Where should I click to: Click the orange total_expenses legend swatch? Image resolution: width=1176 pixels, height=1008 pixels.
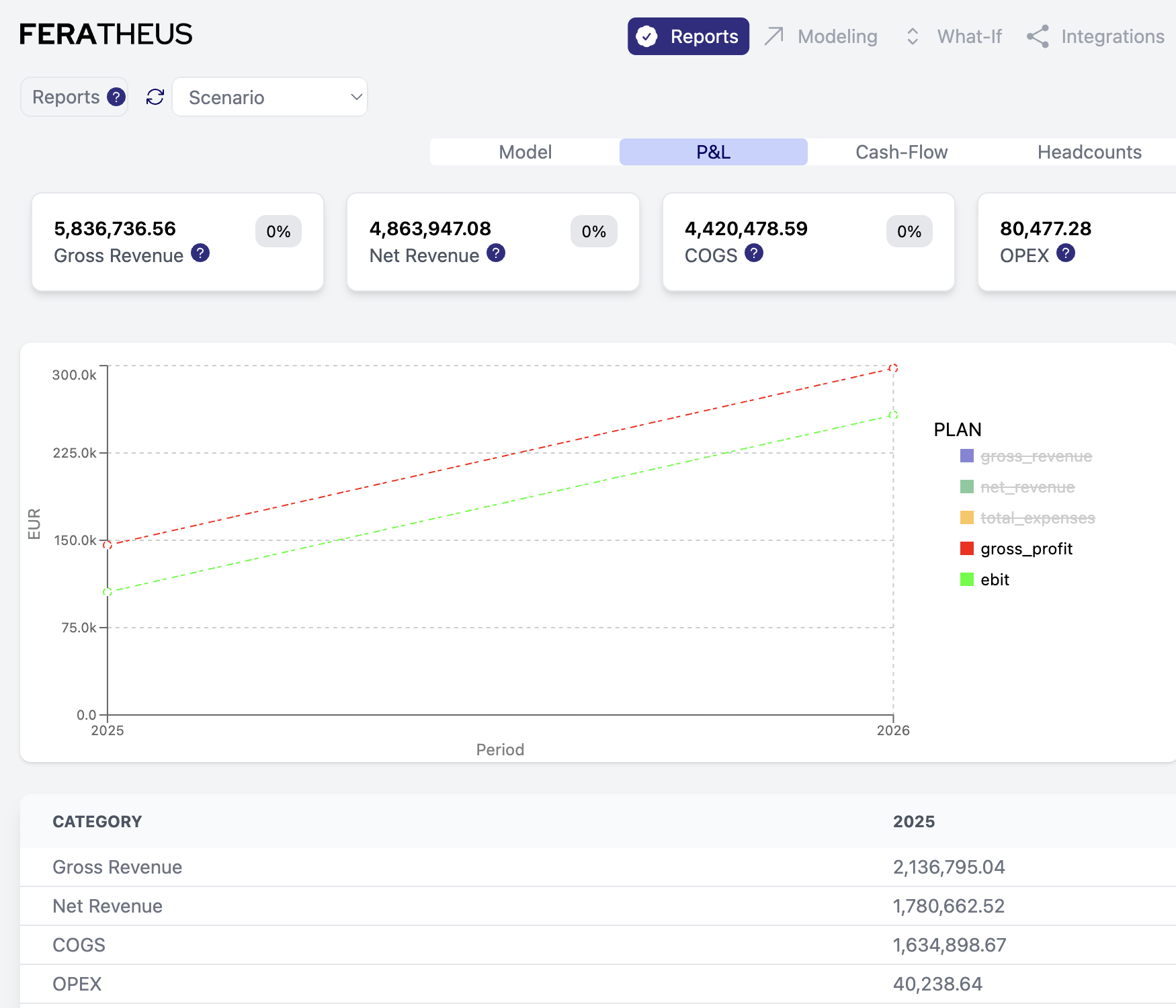[x=967, y=517]
